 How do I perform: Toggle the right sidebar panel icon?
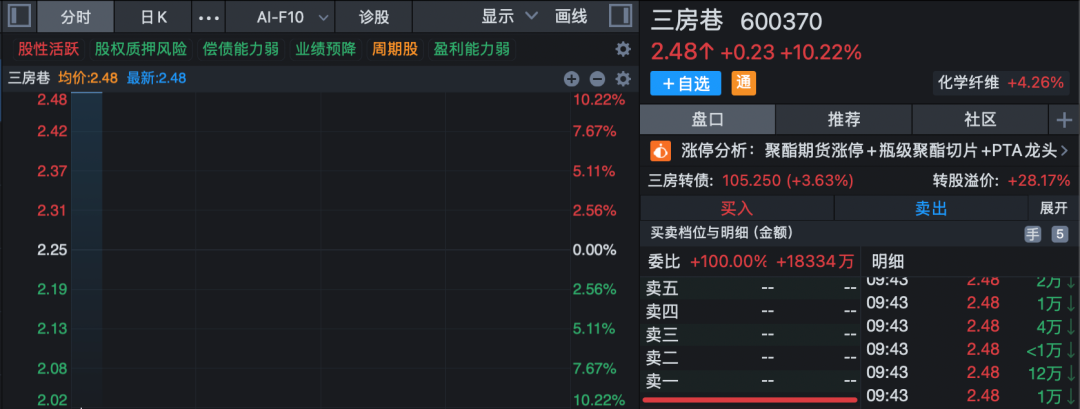coord(620,17)
